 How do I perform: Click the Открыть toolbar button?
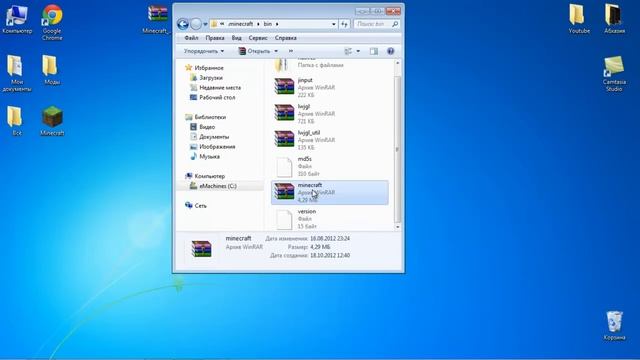point(255,51)
